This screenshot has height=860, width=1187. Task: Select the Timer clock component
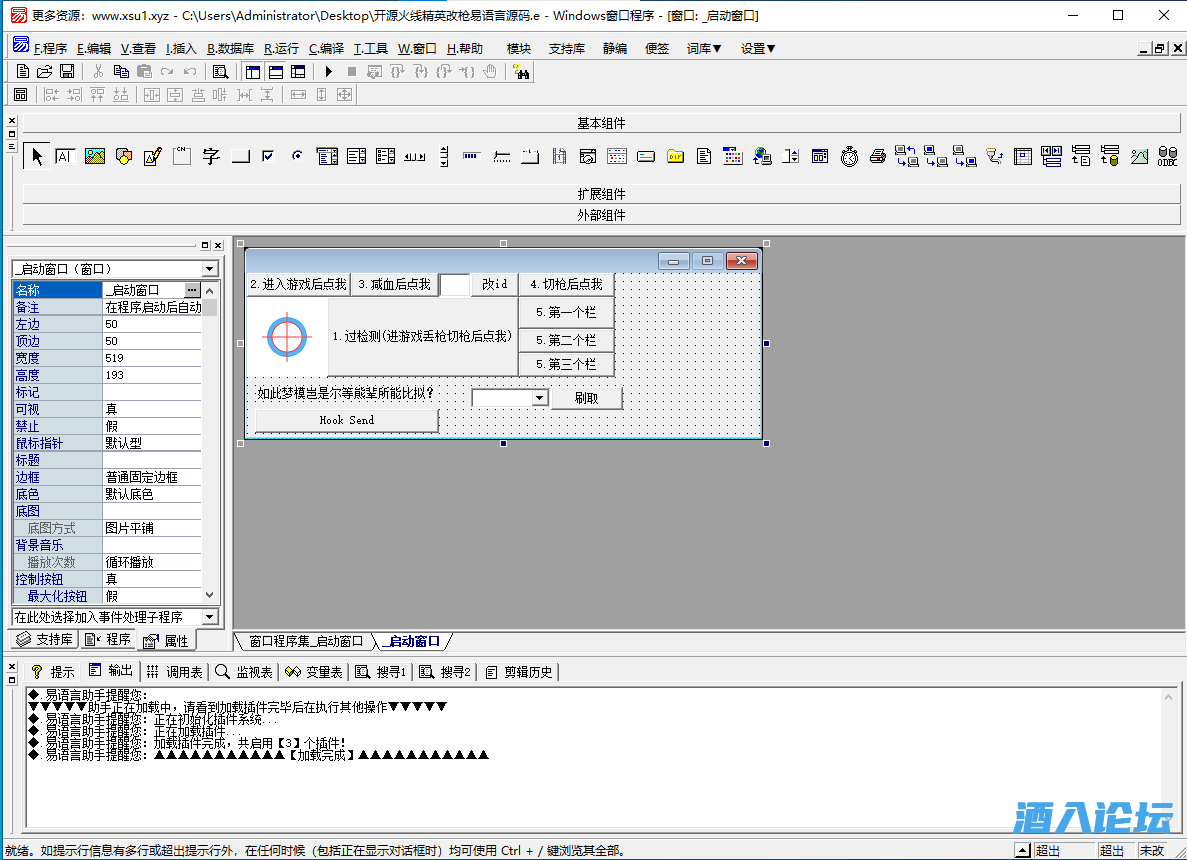(849, 156)
